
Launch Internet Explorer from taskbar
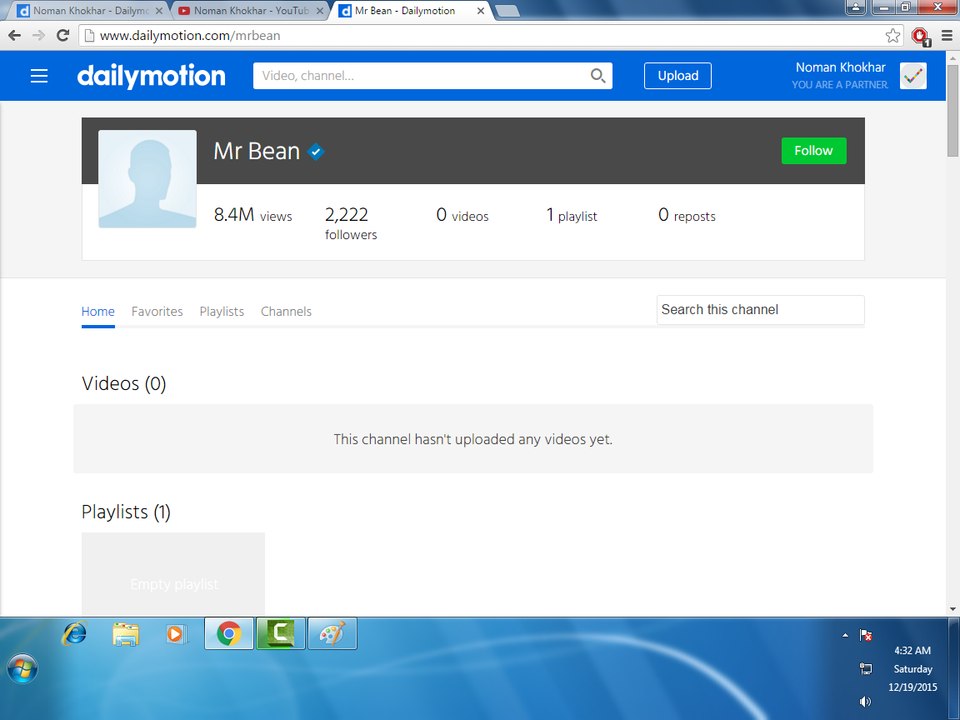75,634
